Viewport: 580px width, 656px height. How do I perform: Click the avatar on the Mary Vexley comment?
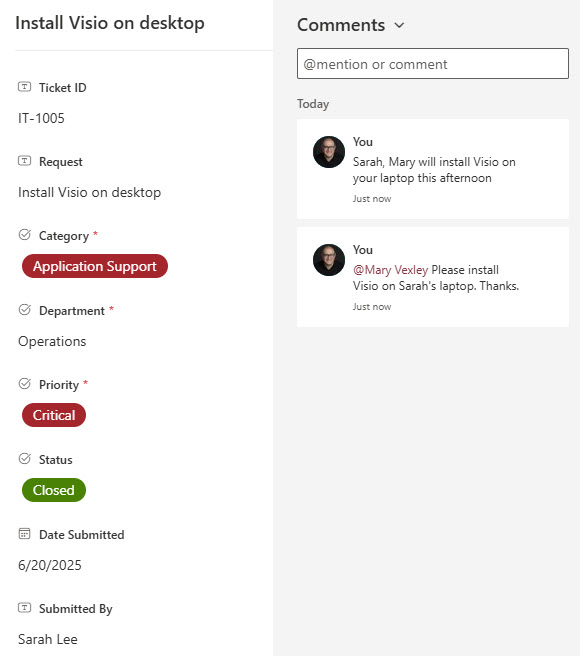329,260
